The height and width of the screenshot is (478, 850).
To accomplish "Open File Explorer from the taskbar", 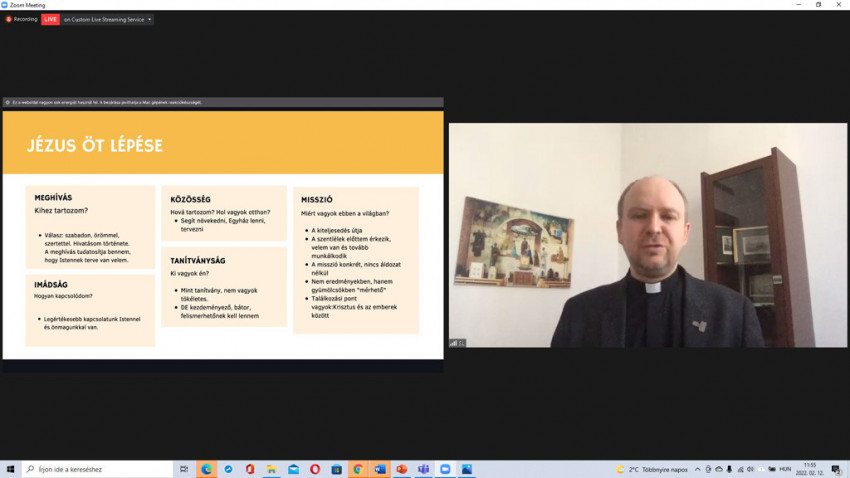I will [272, 469].
